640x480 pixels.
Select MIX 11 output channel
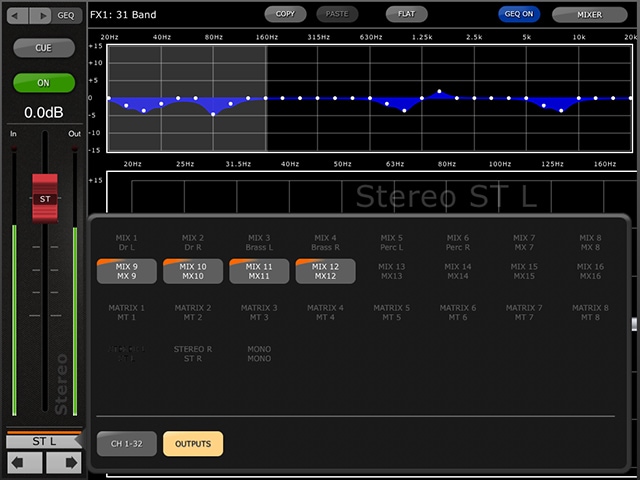click(259, 271)
